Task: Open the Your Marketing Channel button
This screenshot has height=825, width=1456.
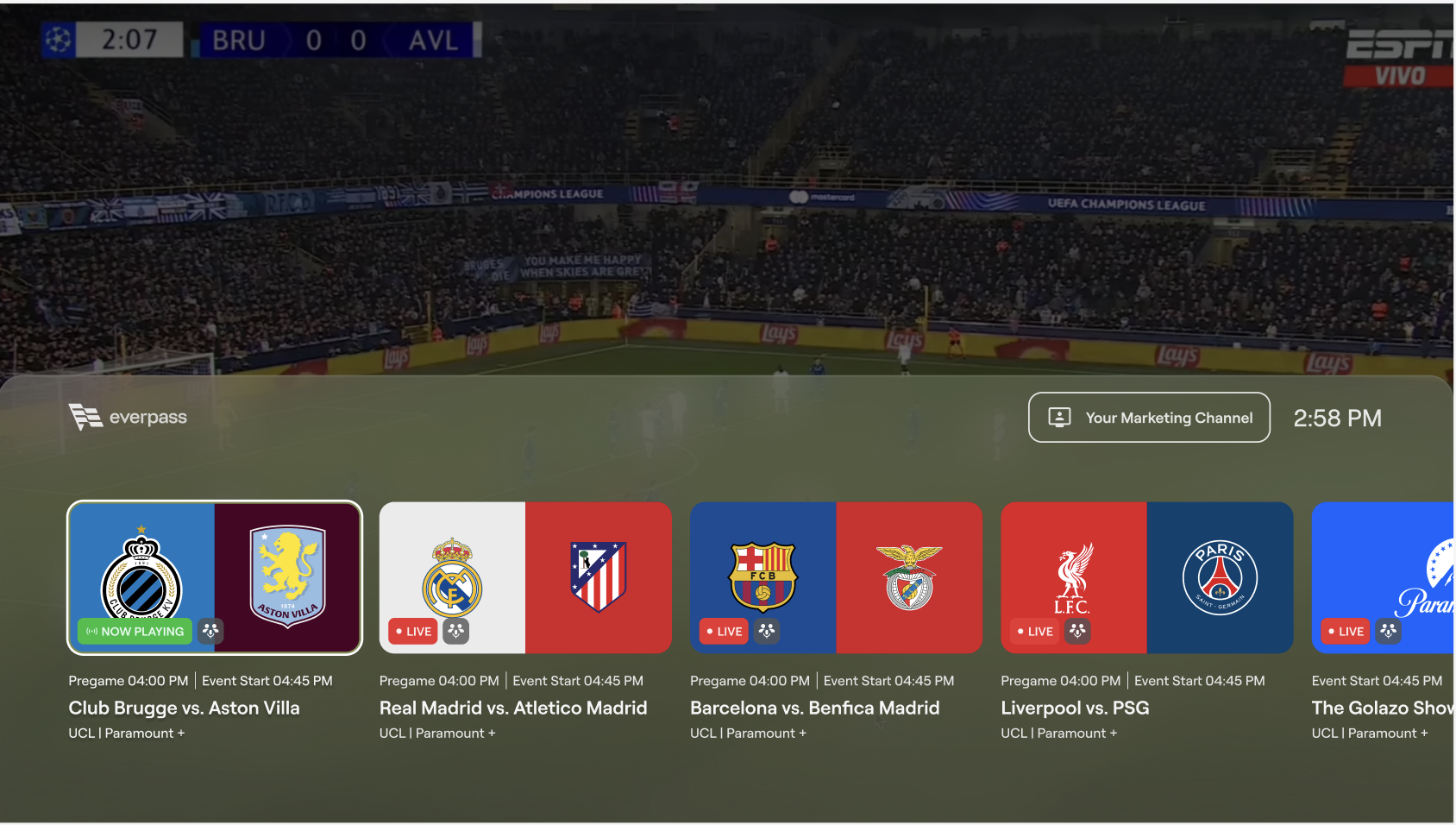Action: point(1149,418)
